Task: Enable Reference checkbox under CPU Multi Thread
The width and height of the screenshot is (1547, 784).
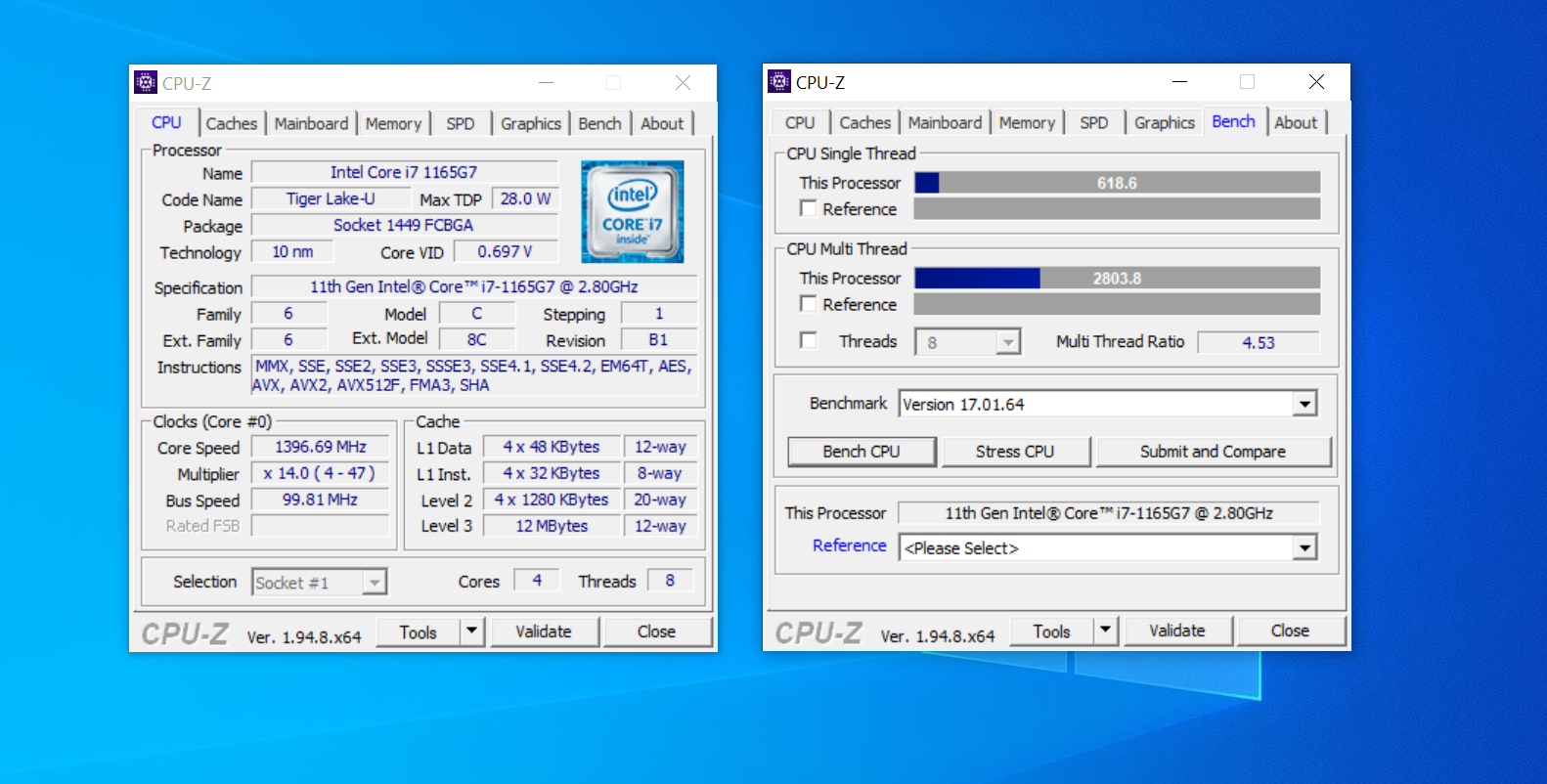Action: [808, 304]
